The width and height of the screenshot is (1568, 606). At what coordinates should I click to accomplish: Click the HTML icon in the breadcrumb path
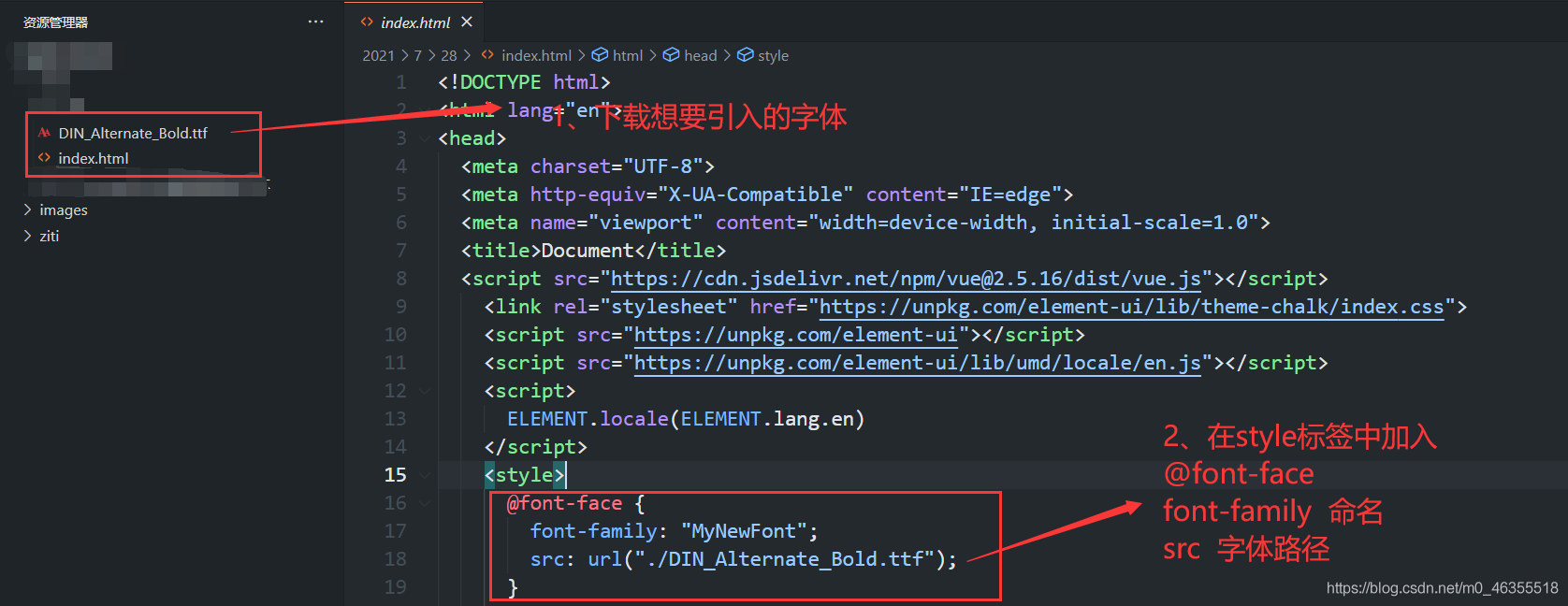[x=487, y=55]
